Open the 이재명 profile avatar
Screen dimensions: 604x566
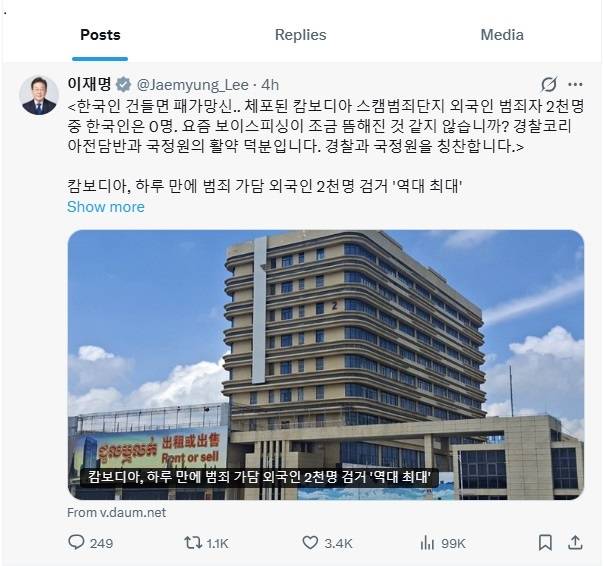click(39, 95)
